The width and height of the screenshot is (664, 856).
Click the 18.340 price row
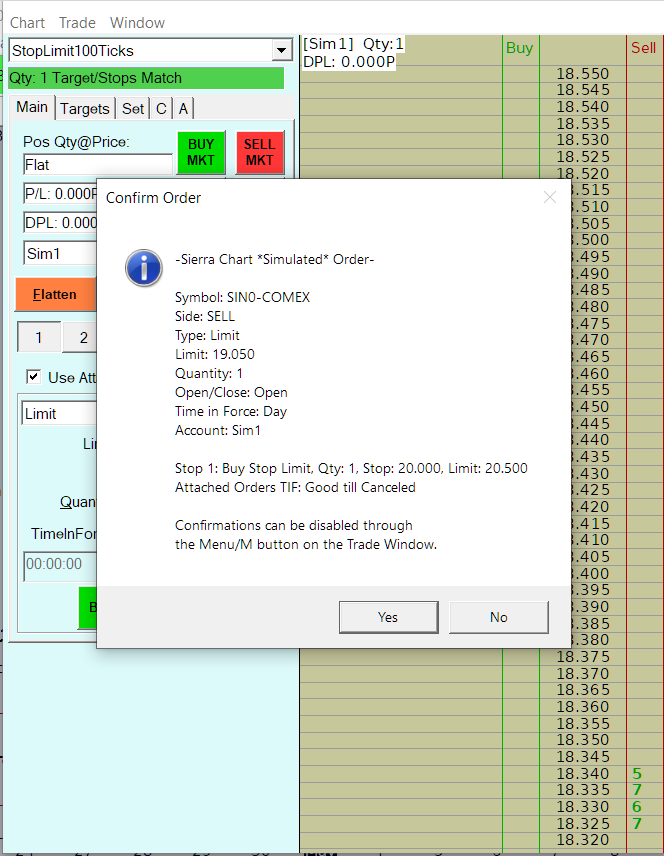coord(583,774)
